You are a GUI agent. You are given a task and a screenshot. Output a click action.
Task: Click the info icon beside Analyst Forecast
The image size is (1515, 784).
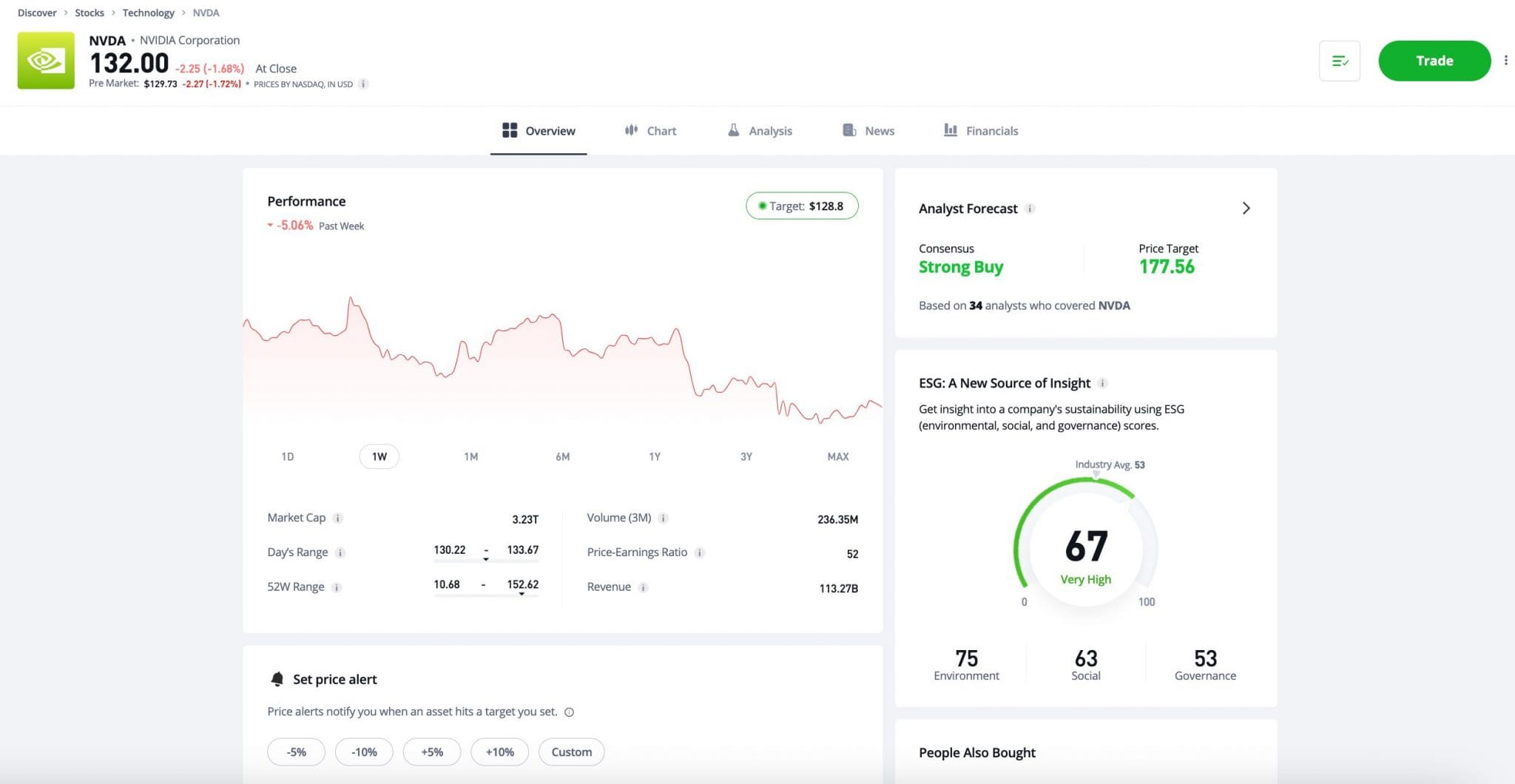point(1030,209)
